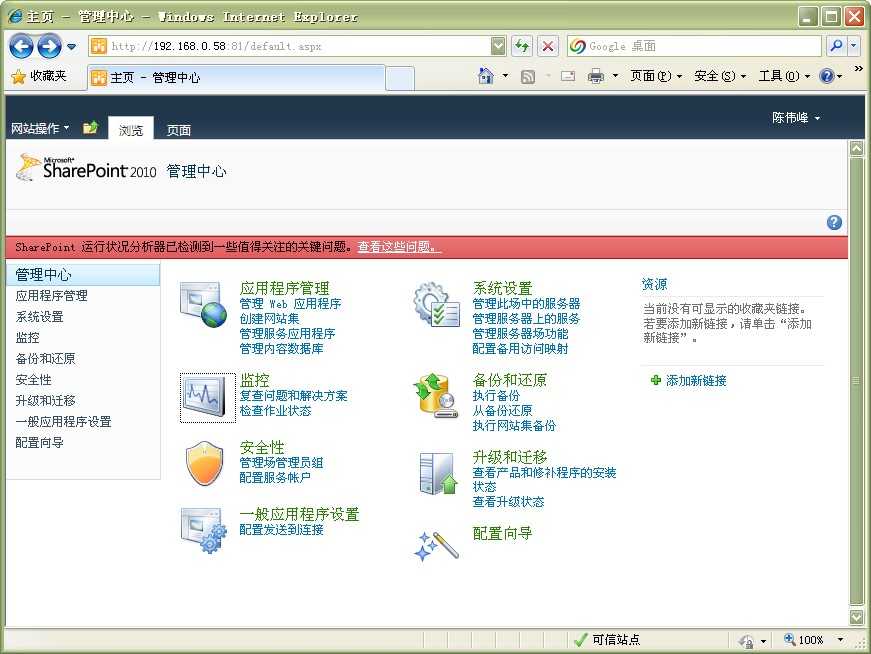Expand the toolbar overflow chevron

[x=858, y=69]
